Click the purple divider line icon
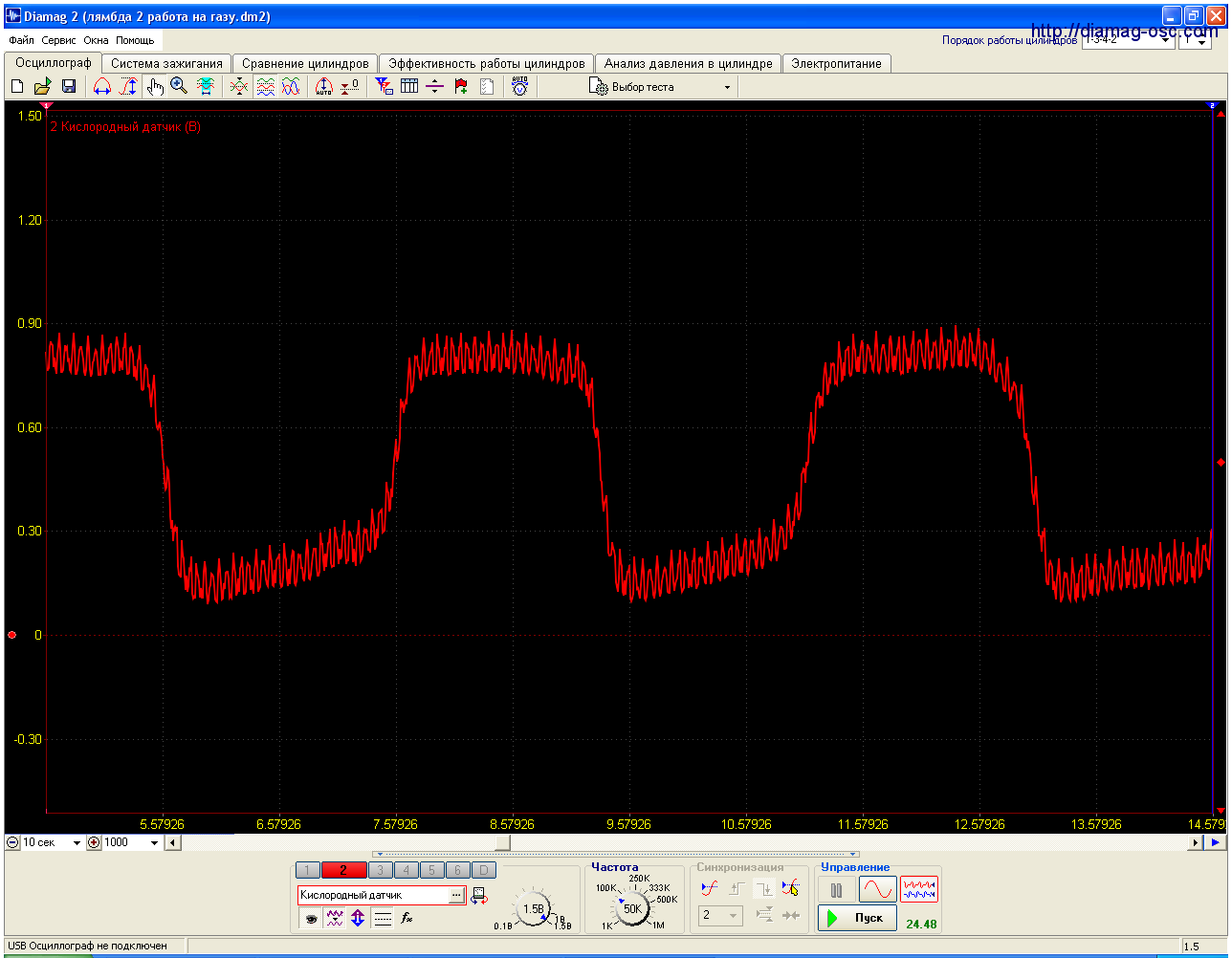This screenshot has width=1232, height=958. click(x=435, y=87)
